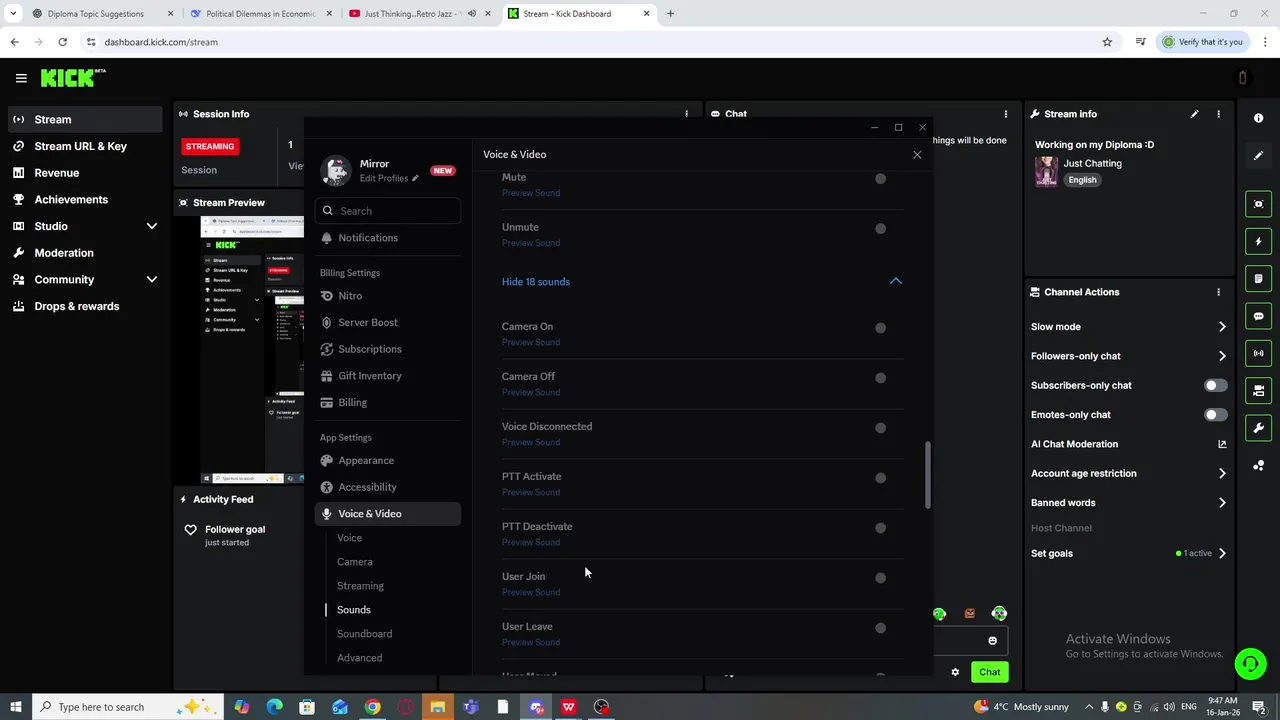Toggle the User Join sound radio
1280x720 pixels.
tap(880, 578)
